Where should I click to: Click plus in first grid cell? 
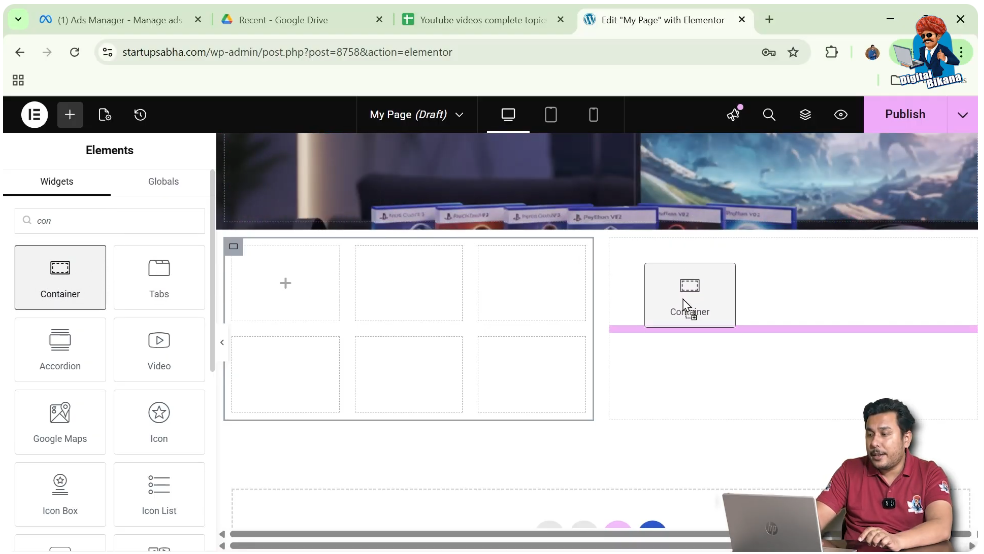(x=286, y=284)
